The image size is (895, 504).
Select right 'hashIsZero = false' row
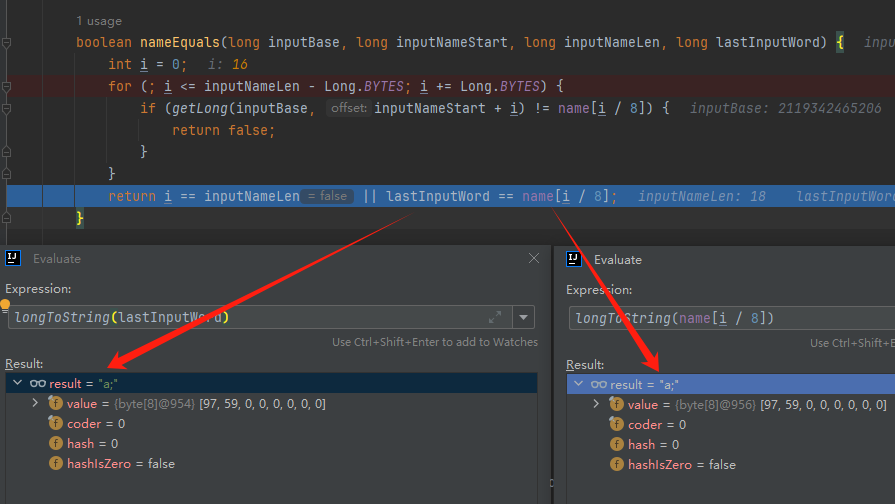coord(731,465)
